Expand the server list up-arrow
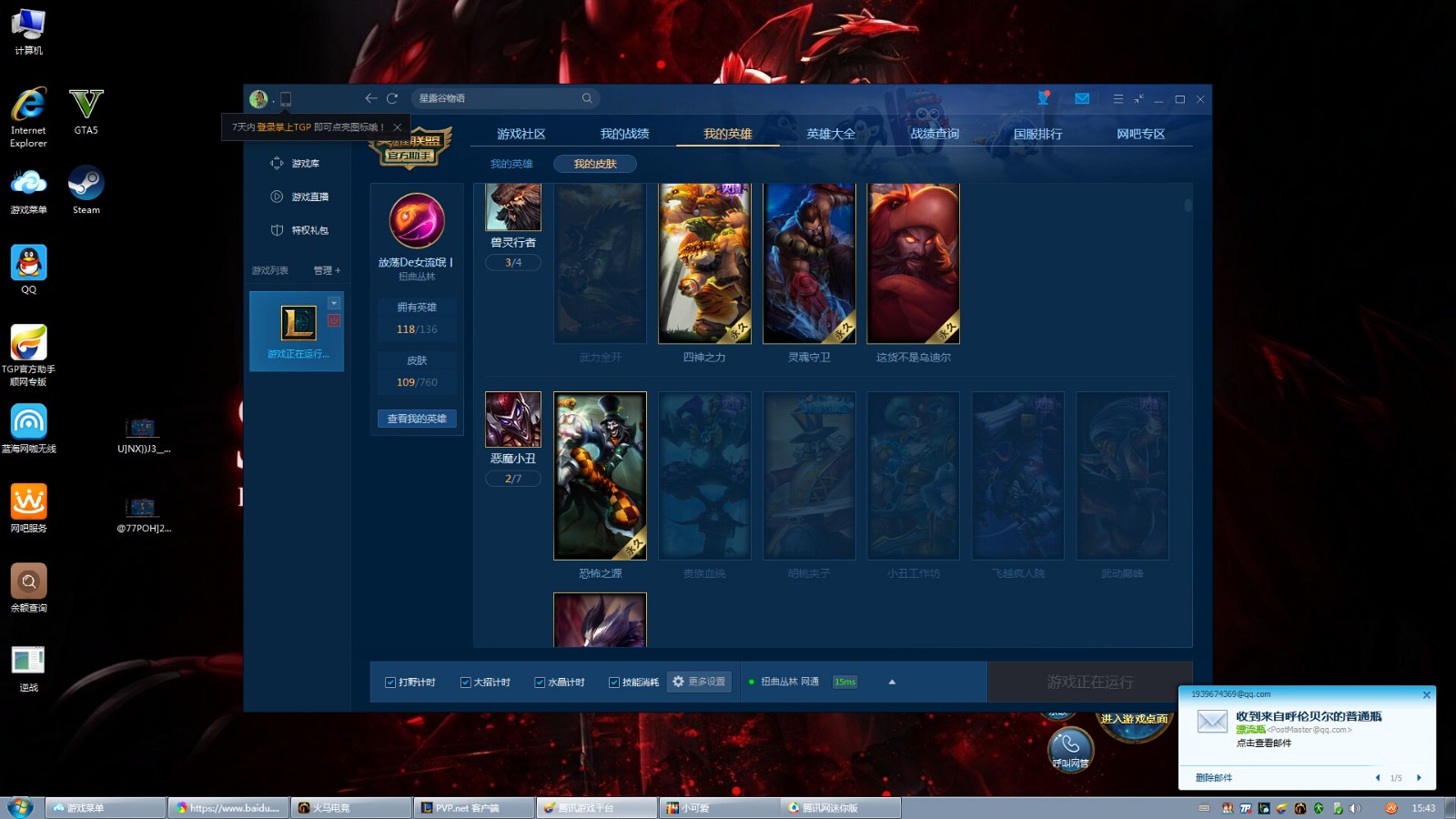This screenshot has height=819, width=1456. coord(892,682)
